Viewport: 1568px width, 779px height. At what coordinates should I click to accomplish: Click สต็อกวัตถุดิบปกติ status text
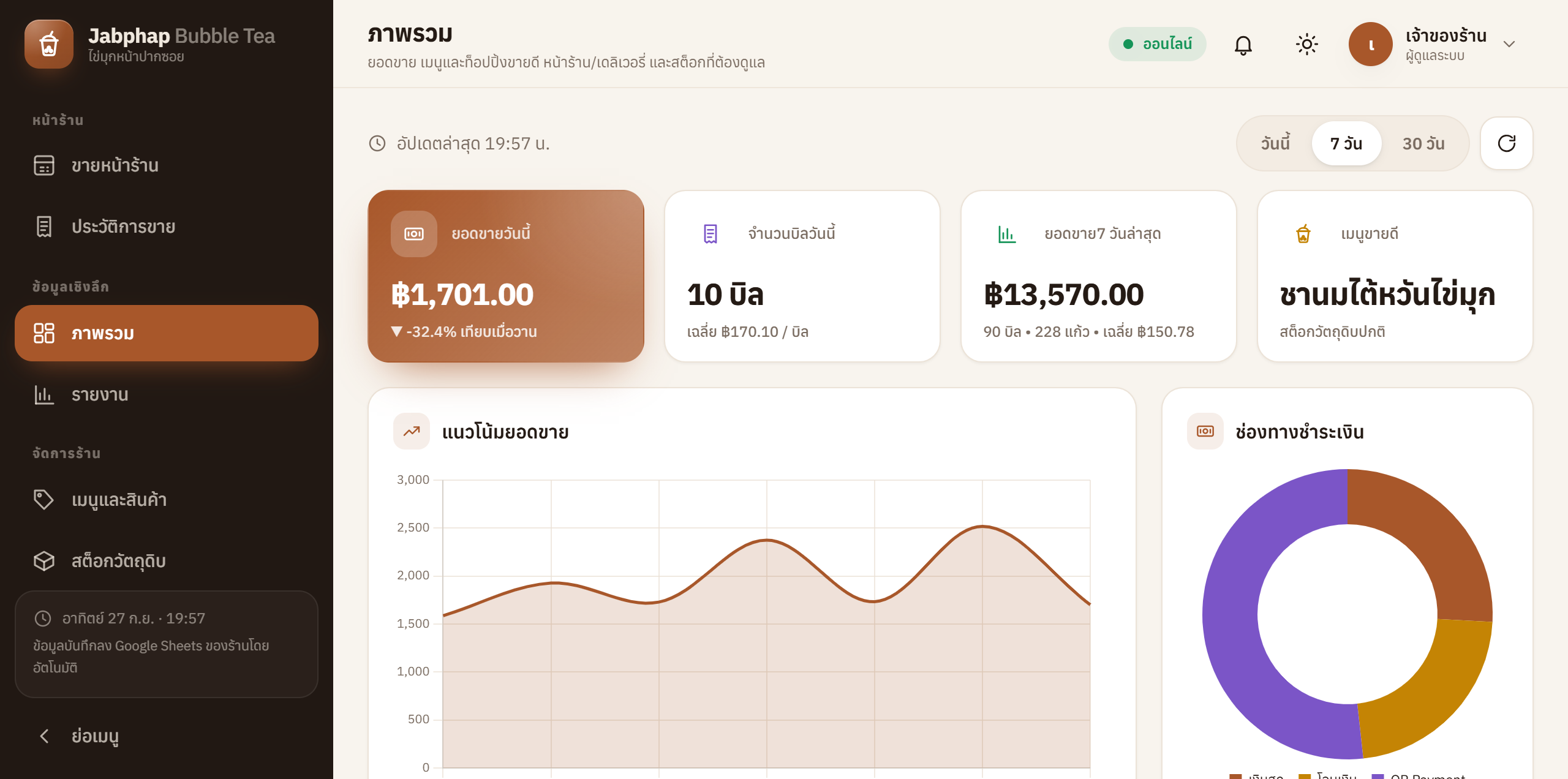pyautogui.click(x=1332, y=332)
